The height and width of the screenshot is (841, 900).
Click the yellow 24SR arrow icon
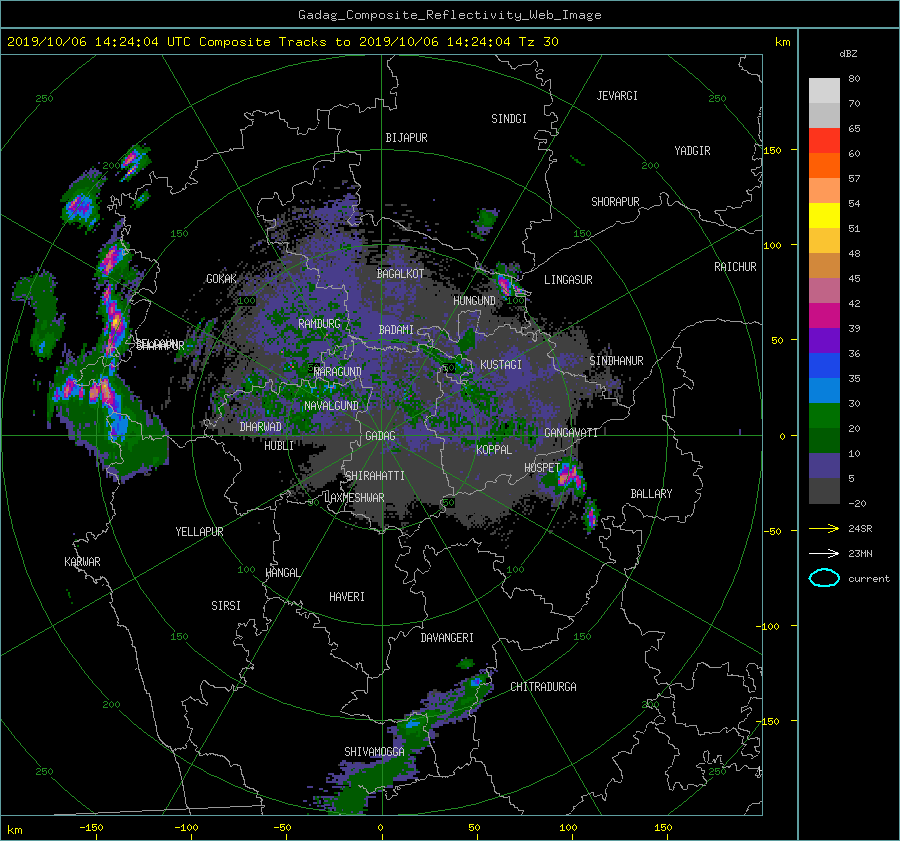(x=824, y=528)
